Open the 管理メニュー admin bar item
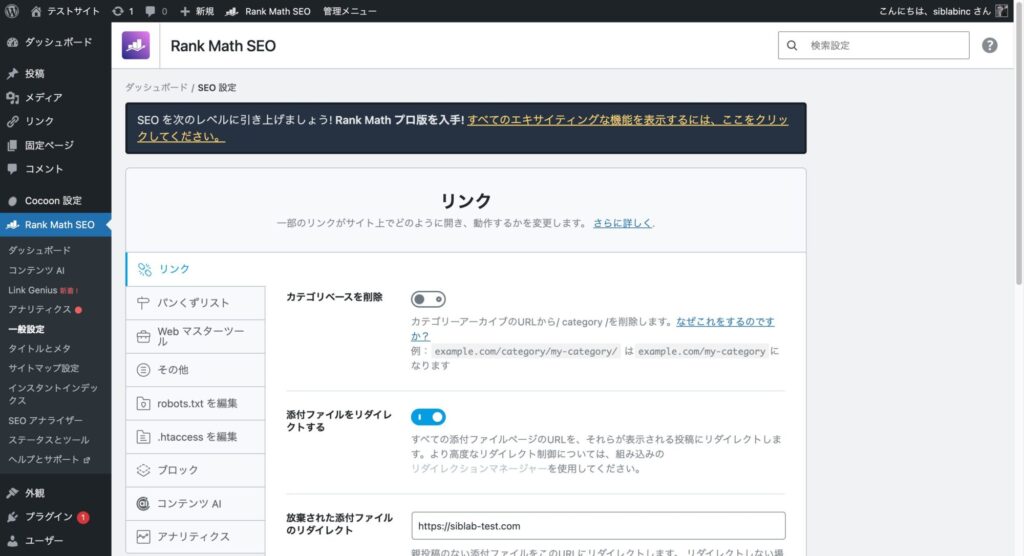This screenshot has width=1024, height=556. pos(349,11)
